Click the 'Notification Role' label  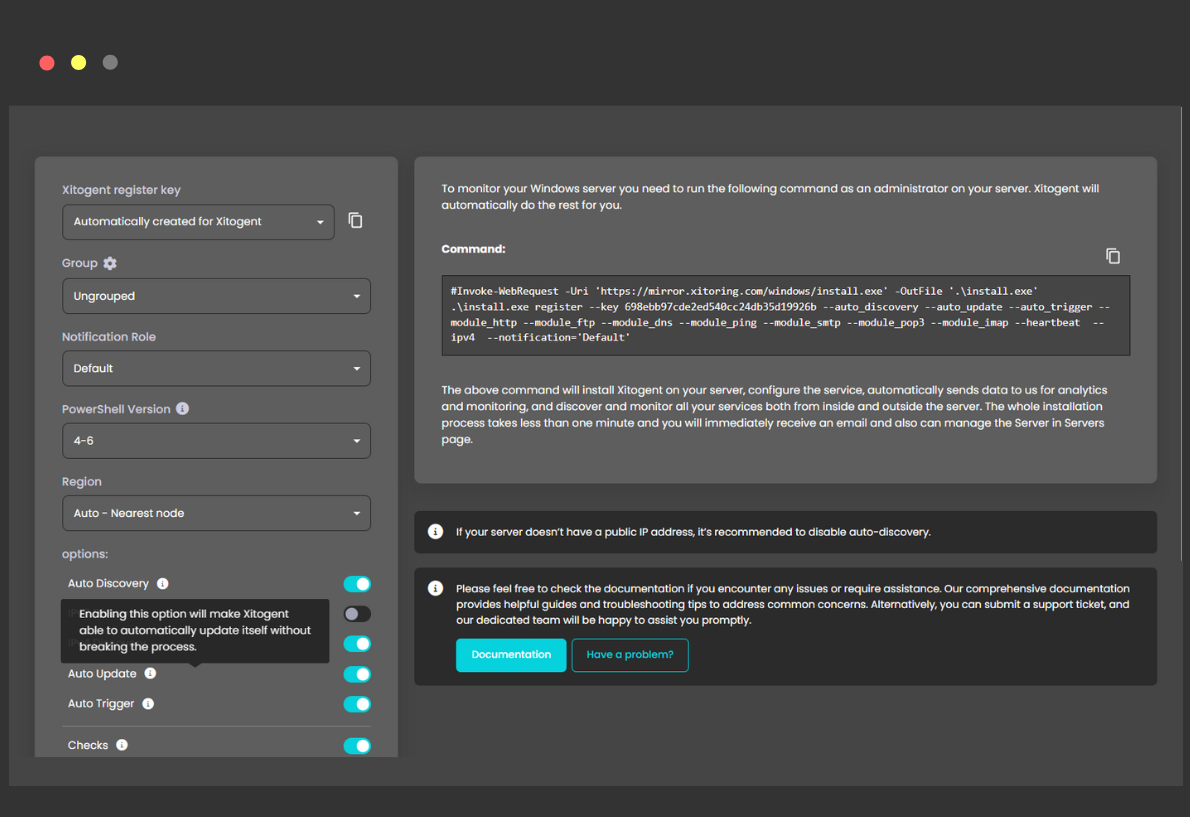109,337
